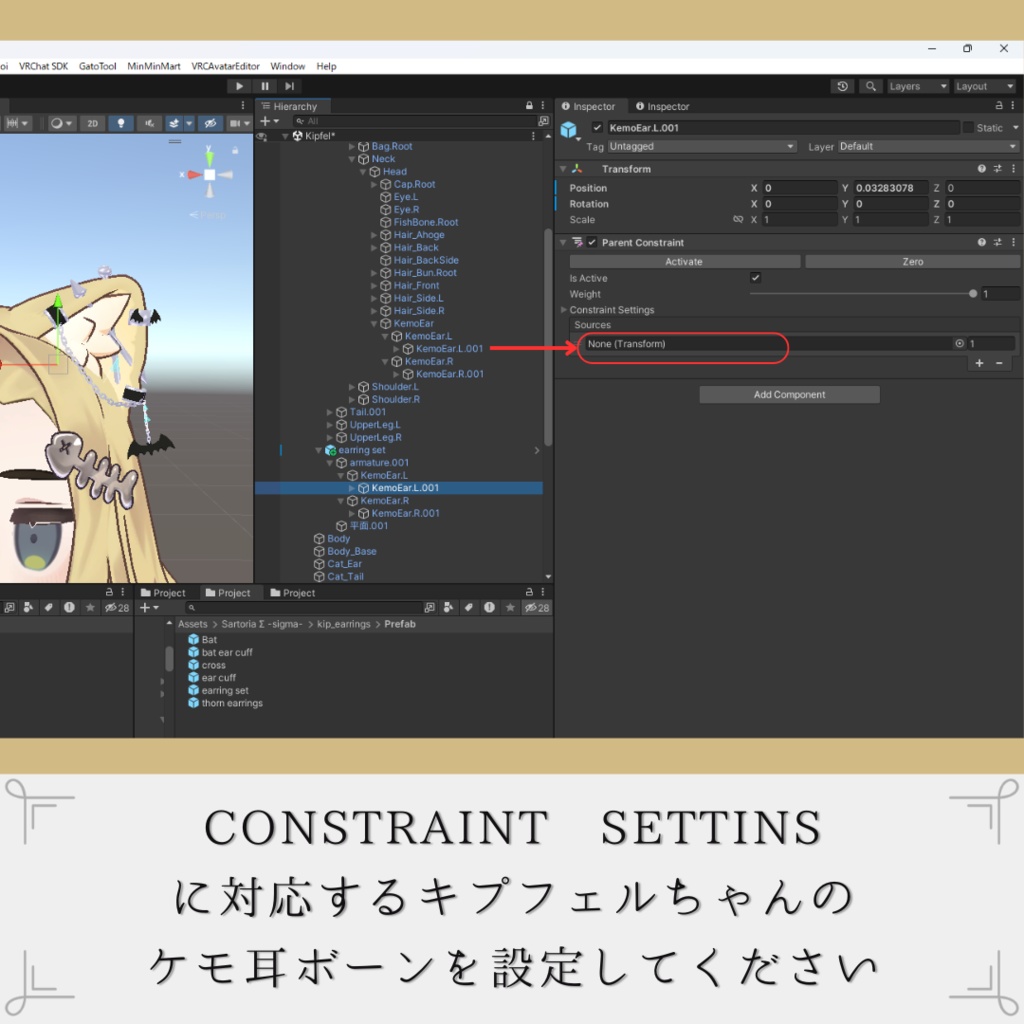This screenshot has width=1024, height=1024.
Task: Toggle the Is Active checkbox
Action: click(756, 278)
